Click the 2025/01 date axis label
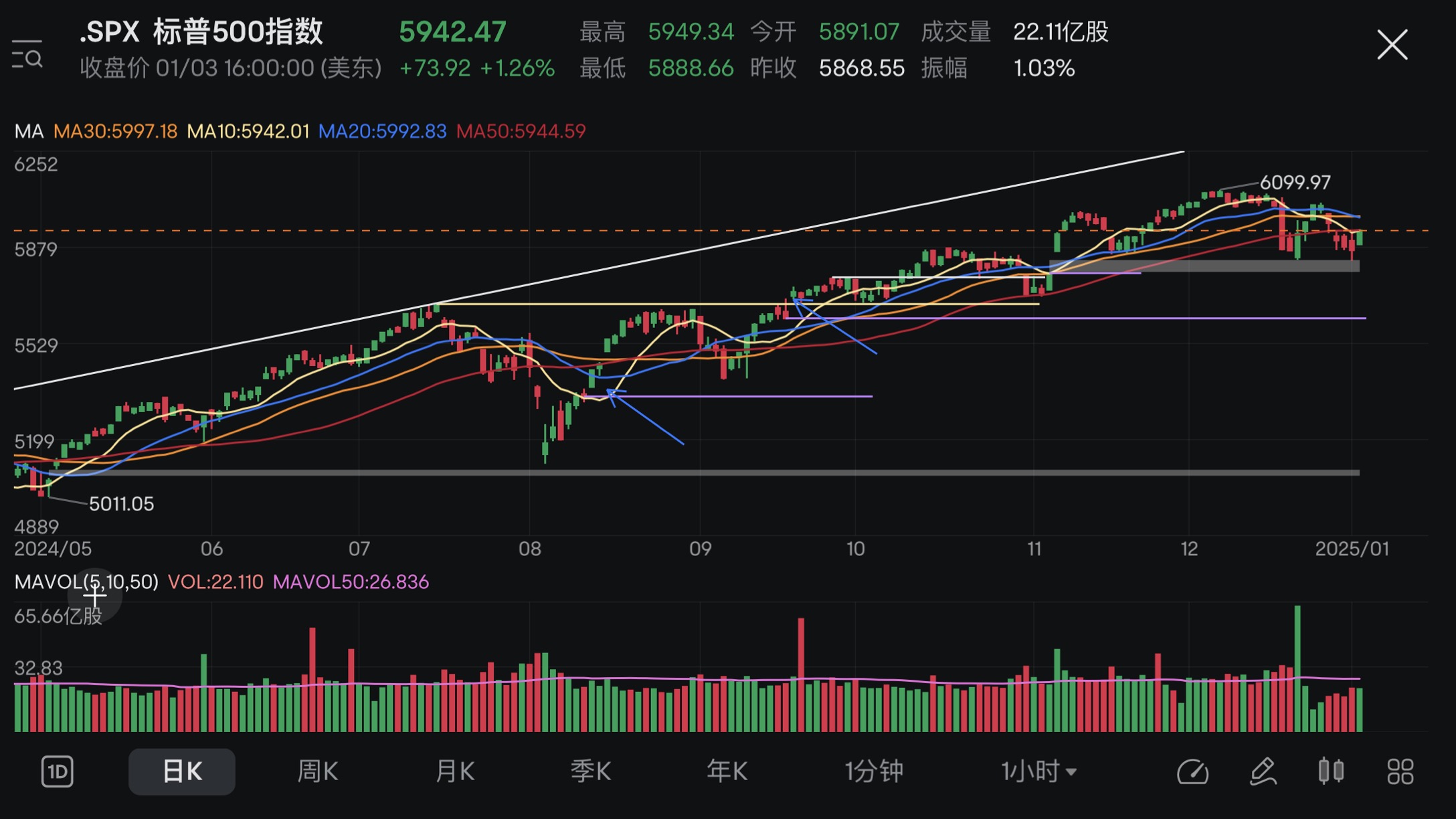This screenshot has height=819, width=1456. tap(1352, 549)
